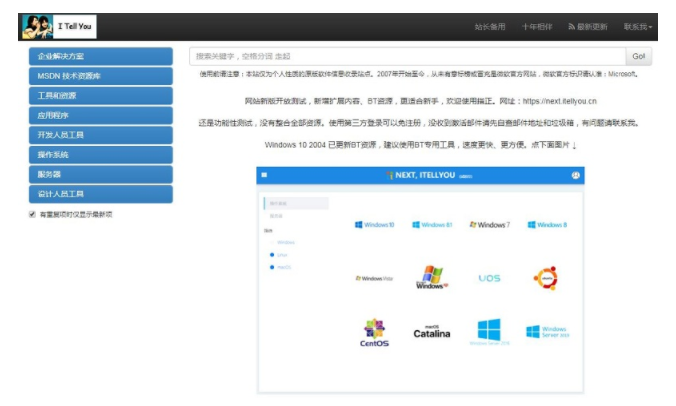Image resolution: width=676 pixels, height=406 pixels.
Task: Click the Windows 10 logo in preview
Action: pos(374,225)
